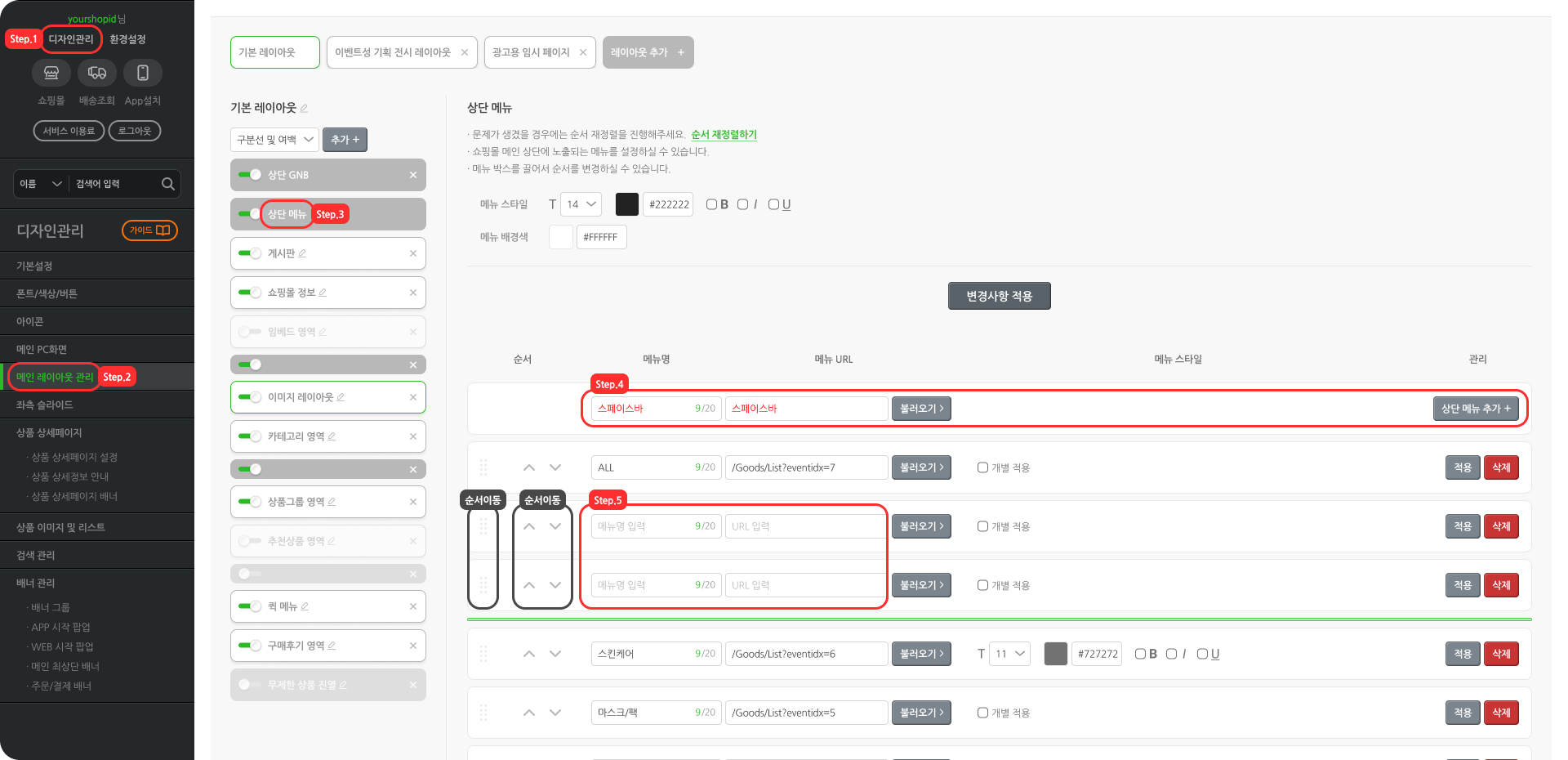Rename 카테고리 영역 via pencil icon
Image resolution: width=1568 pixels, height=760 pixels.
[332, 436]
